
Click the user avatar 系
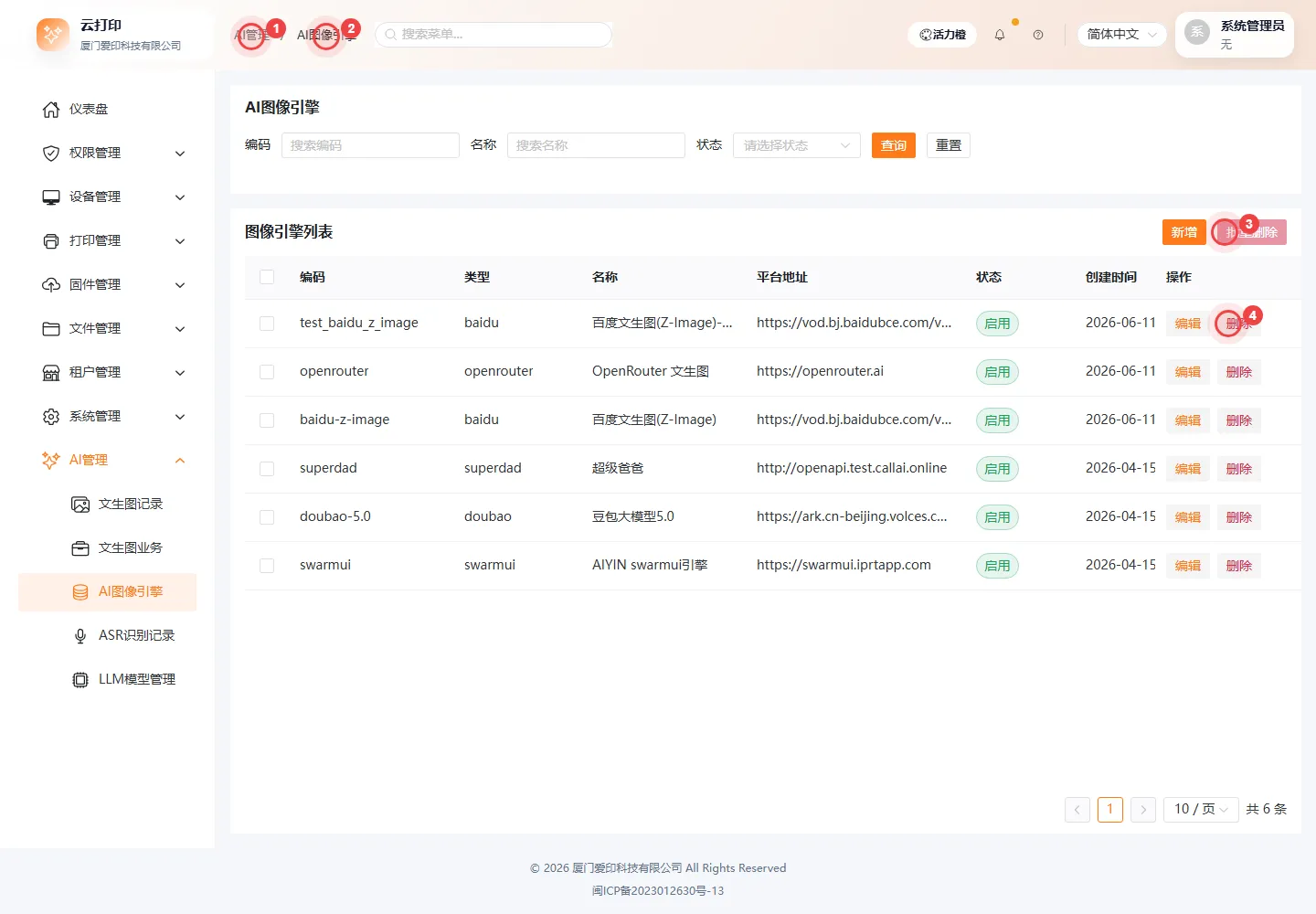point(1197,32)
